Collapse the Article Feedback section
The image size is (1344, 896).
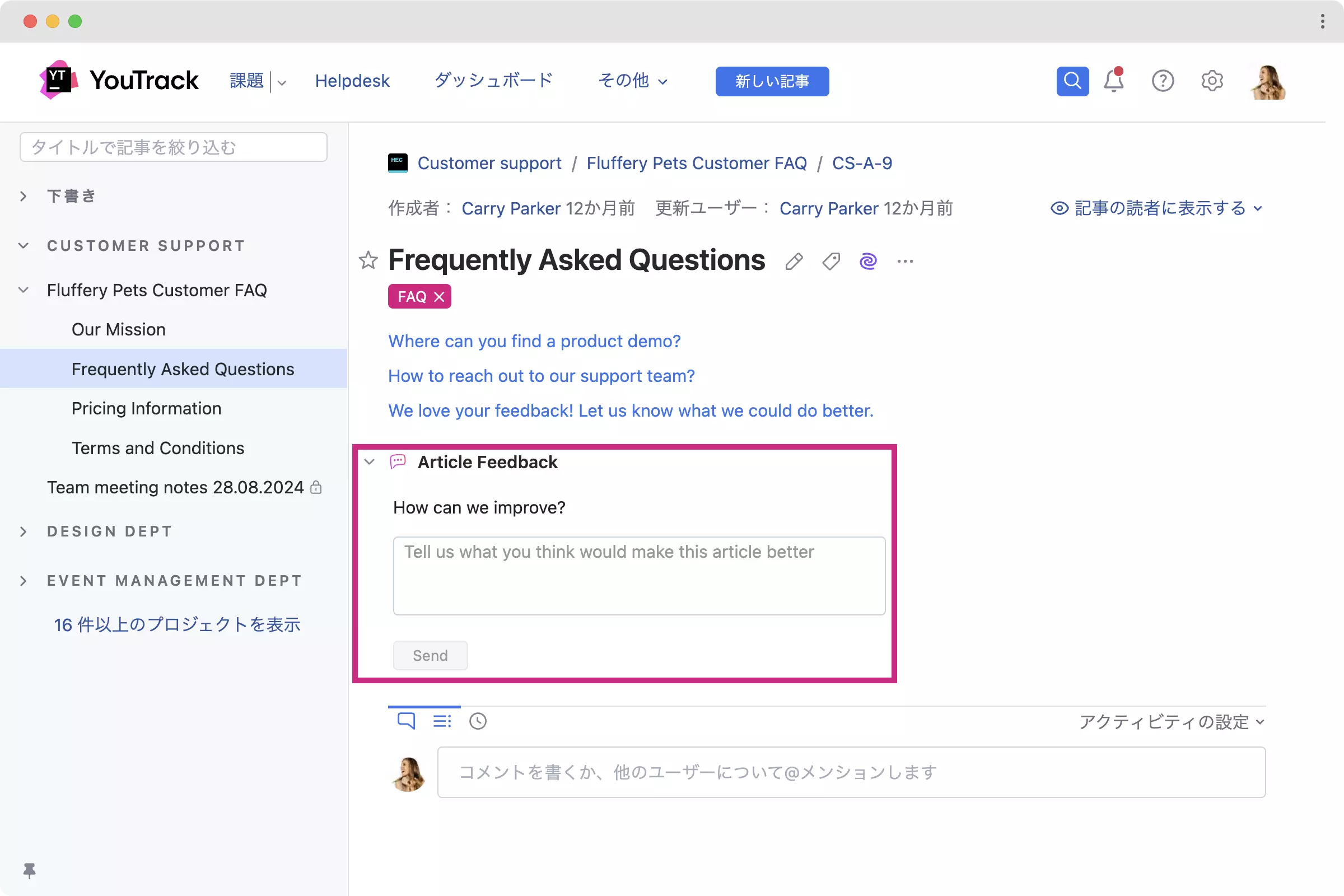tap(370, 461)
